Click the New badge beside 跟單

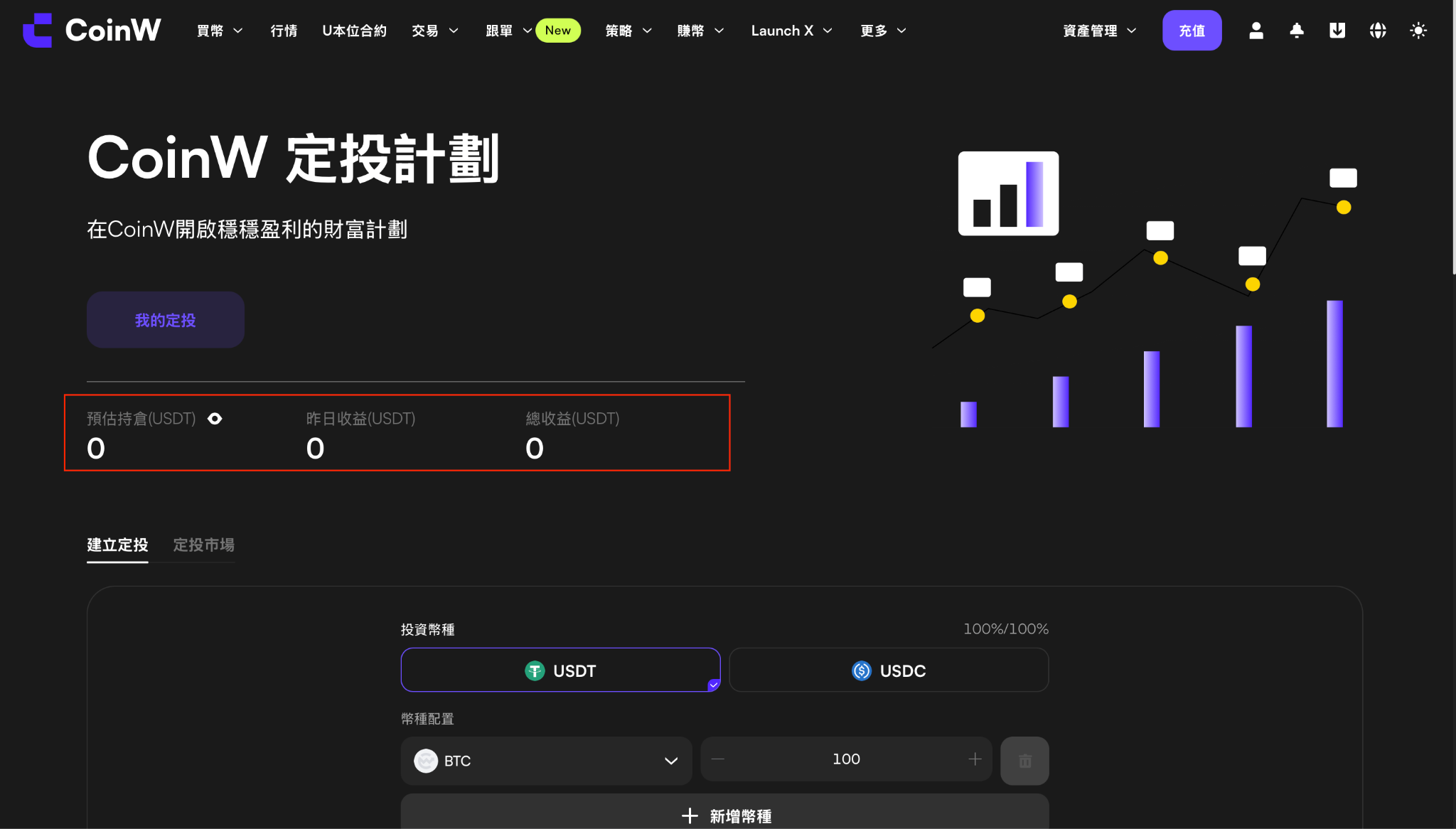(558, 31)
